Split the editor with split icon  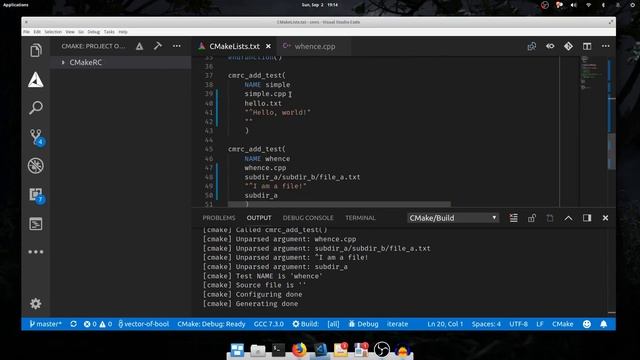tap(587, 46)
